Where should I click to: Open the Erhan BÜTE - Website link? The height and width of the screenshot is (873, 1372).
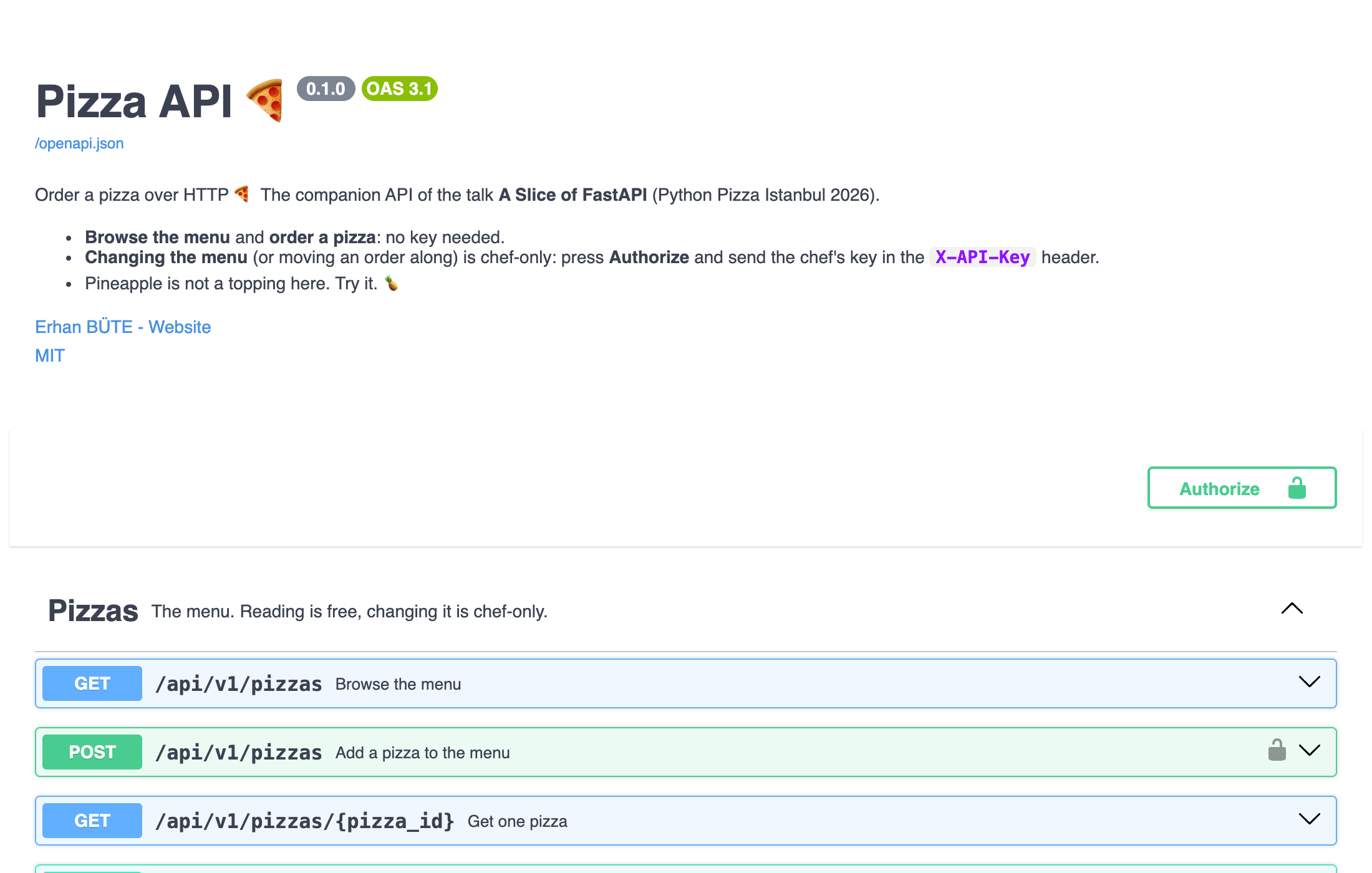click(x=123, y=327)
